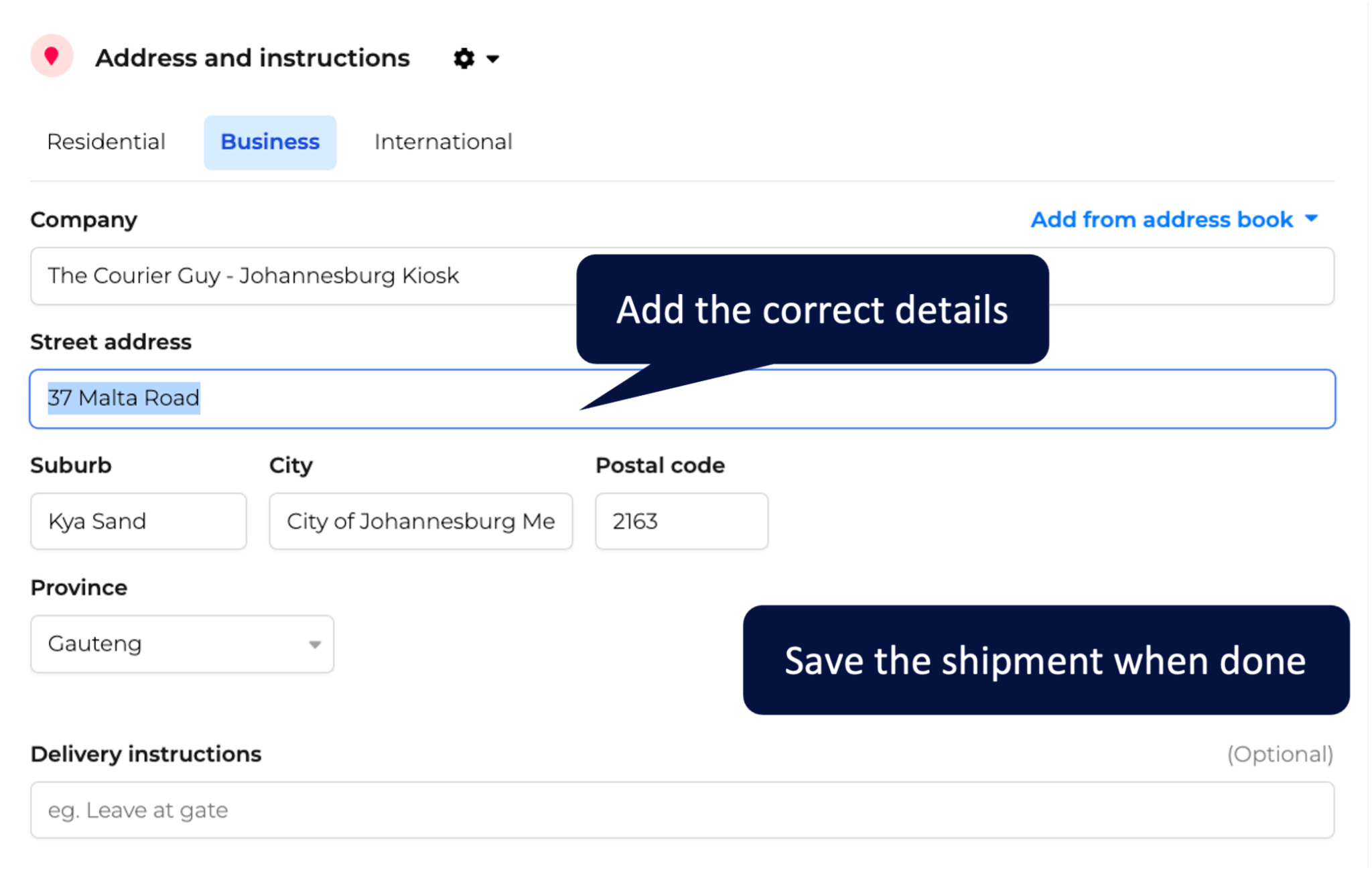This screenshot has height=872, width=1372.
Task: Open the gear settings icon
Action: pyautogui.click(x=464, y=58)
